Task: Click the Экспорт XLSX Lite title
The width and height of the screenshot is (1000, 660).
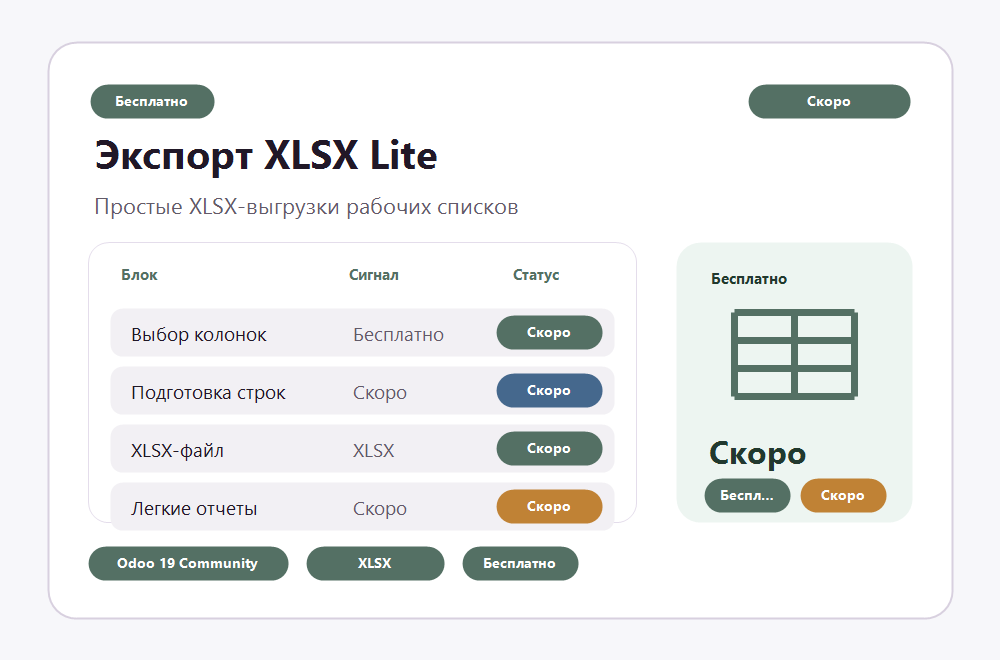Action: pyautogui.click(x=266, y=156)
